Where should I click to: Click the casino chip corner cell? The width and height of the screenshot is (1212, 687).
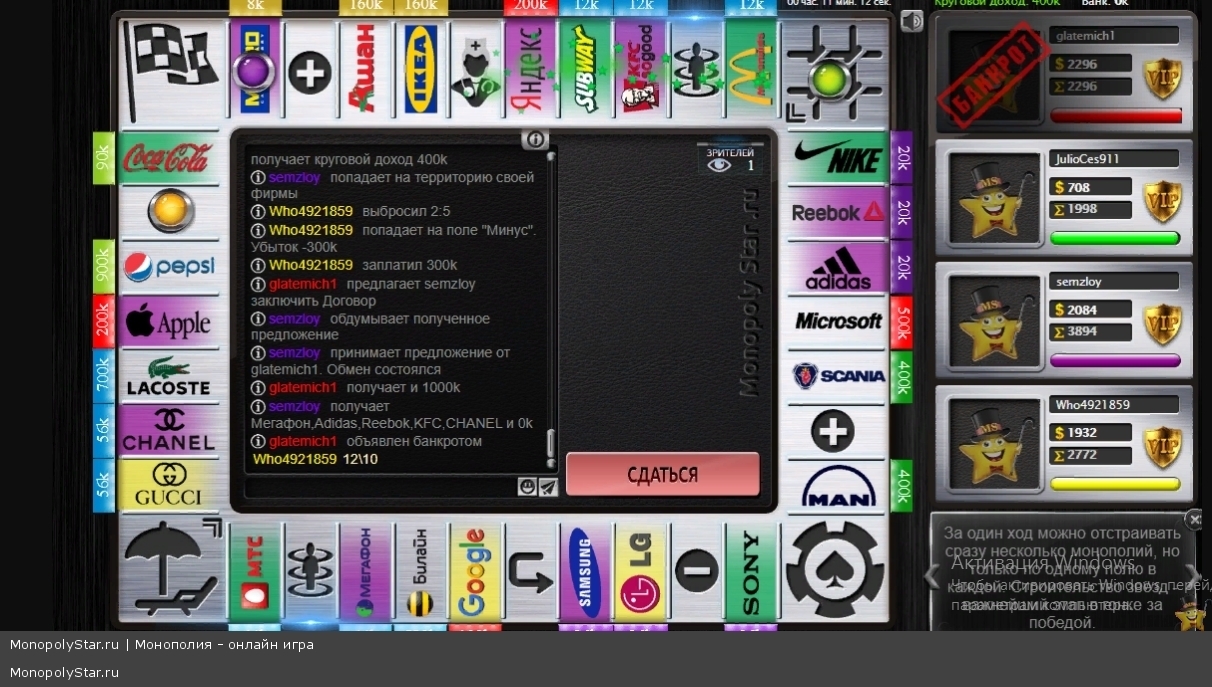pos(836,570)
